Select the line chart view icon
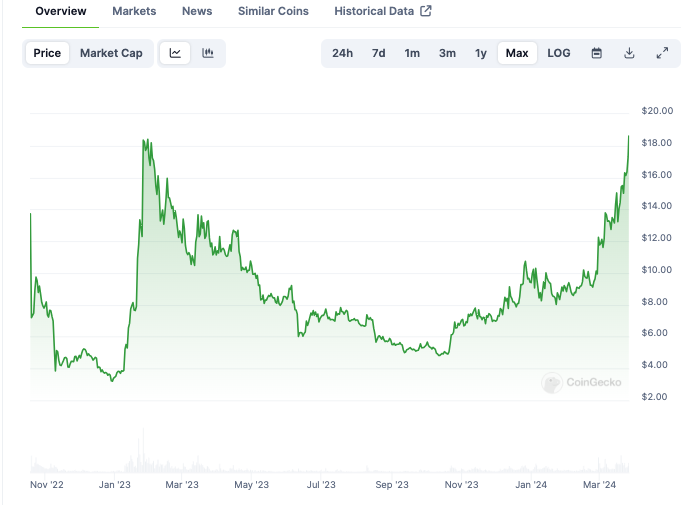This screenshot has height=505, width=688. click(176, 53)
